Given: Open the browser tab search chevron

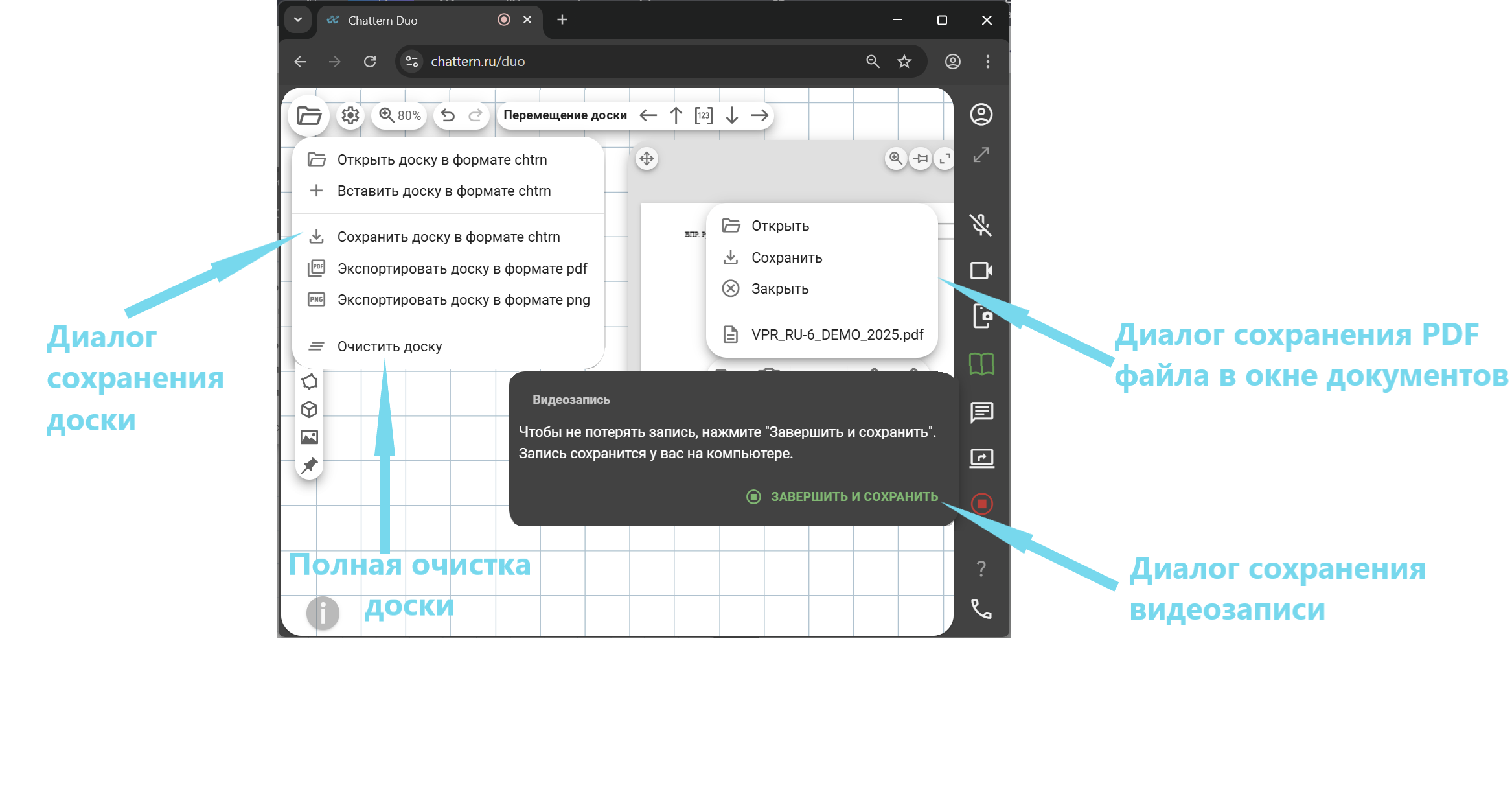Looking at the screenshot, I should pyautogui.click(x=298, y=19).
